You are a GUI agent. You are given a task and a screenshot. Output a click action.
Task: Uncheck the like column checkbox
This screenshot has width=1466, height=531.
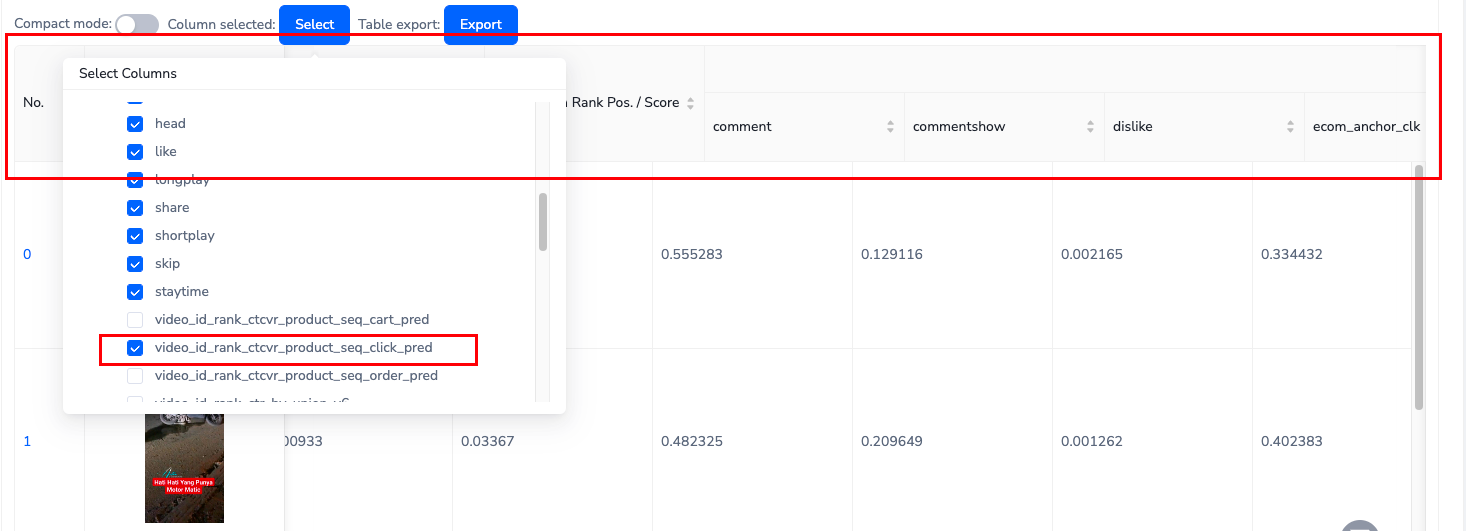[x=135, y=152]
